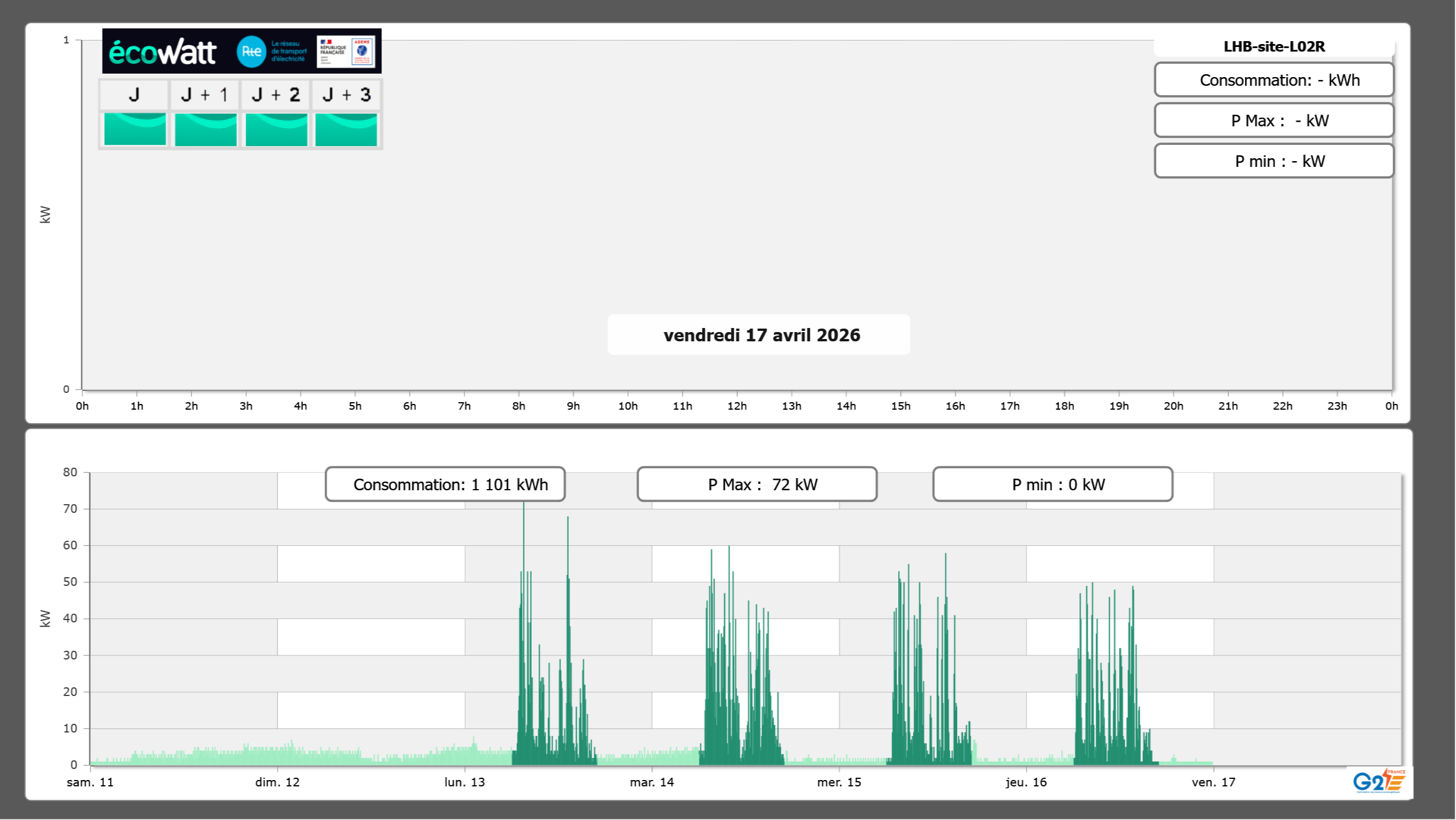Click the green signal icon under J + 1
Image resolution: width=1456 pixels, height=820 pixels.
(205, 129)
